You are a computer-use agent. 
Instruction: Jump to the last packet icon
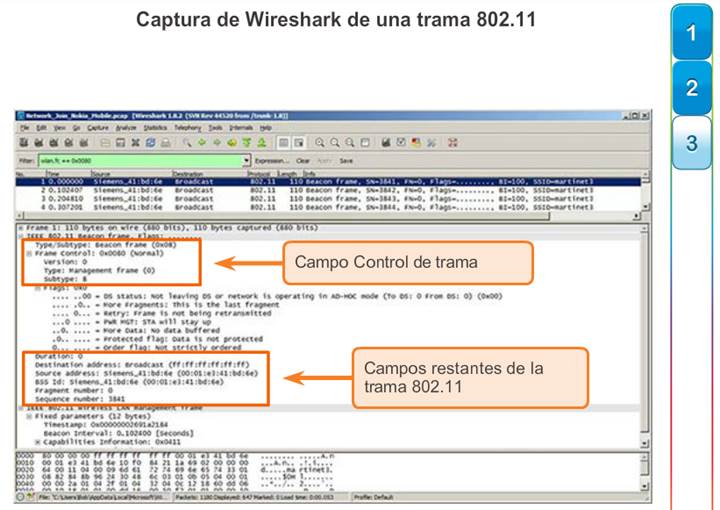[262, 143]
